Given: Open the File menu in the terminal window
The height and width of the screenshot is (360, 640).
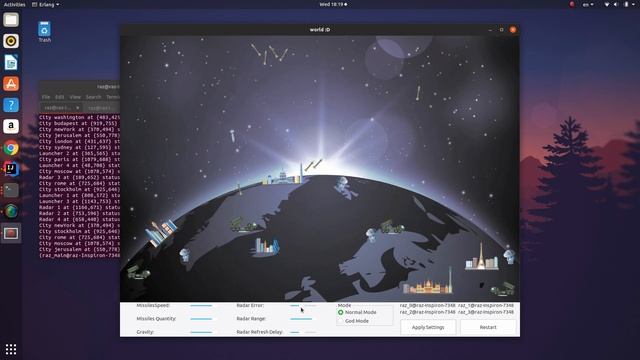Looking at the screenshot, I should (46, 97).
